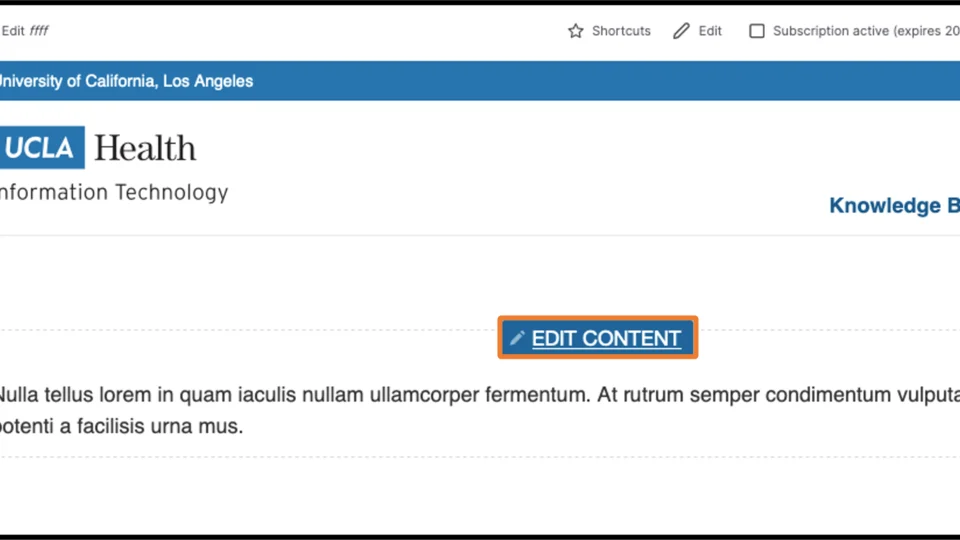Image resolution: width=960 pixels, height=540 pixels.
Task: Toggle the Subscription active checkbox
Action: pyautogui.click(x=757, y=31)
